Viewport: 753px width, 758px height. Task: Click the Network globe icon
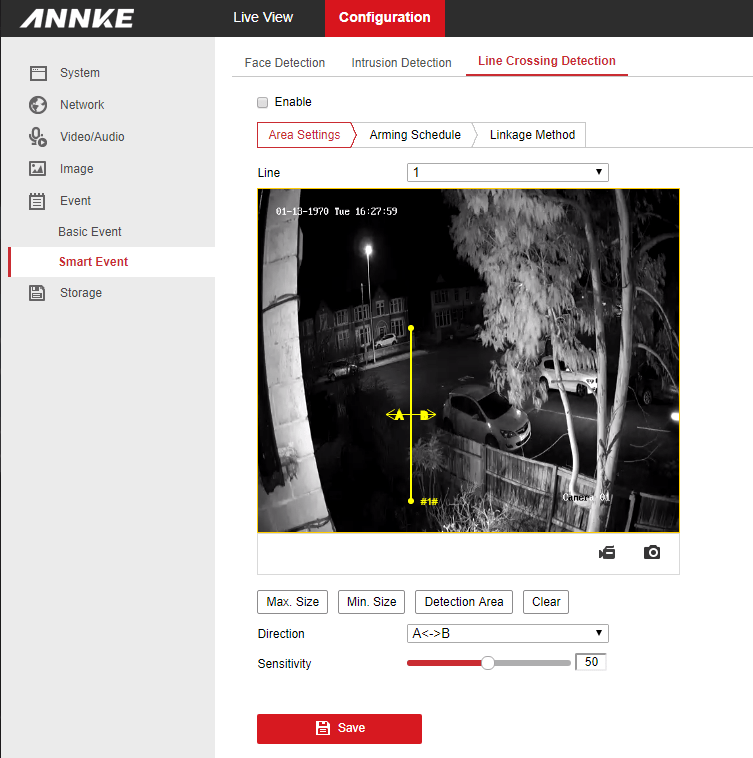38,105
